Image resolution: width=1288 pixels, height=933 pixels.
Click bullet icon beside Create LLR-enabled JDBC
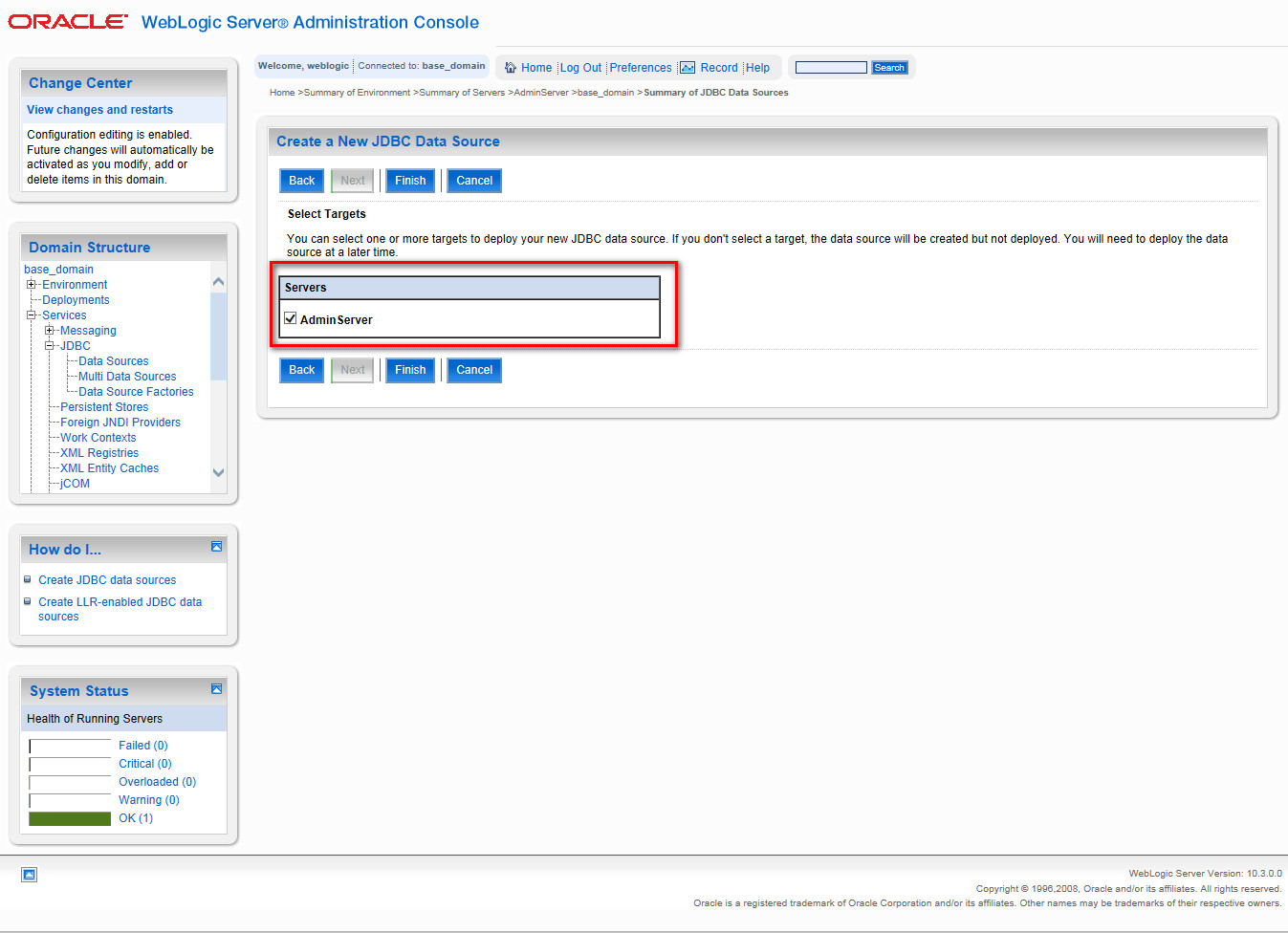28,601
